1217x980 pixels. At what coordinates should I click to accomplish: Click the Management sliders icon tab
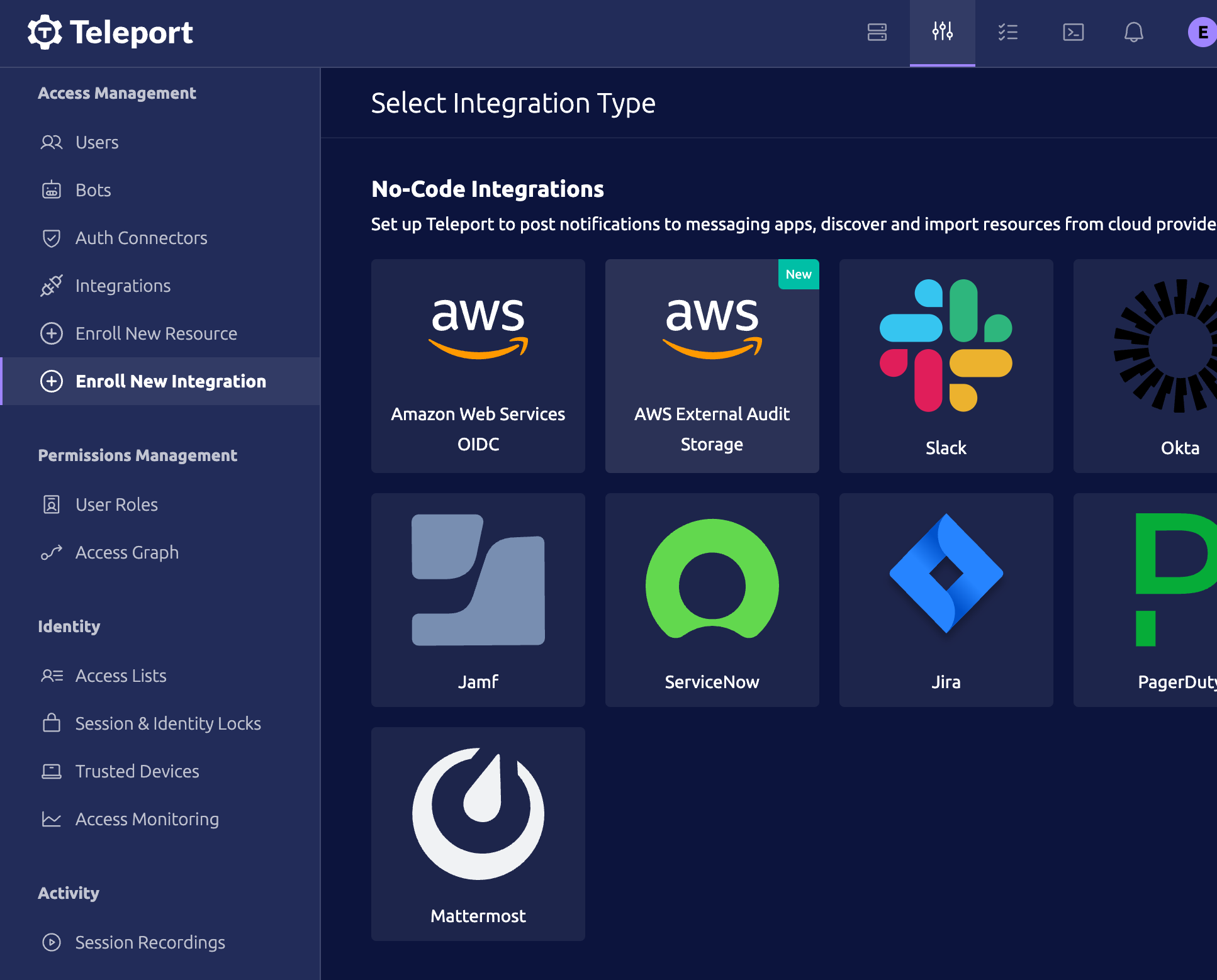tap(942, 32)
